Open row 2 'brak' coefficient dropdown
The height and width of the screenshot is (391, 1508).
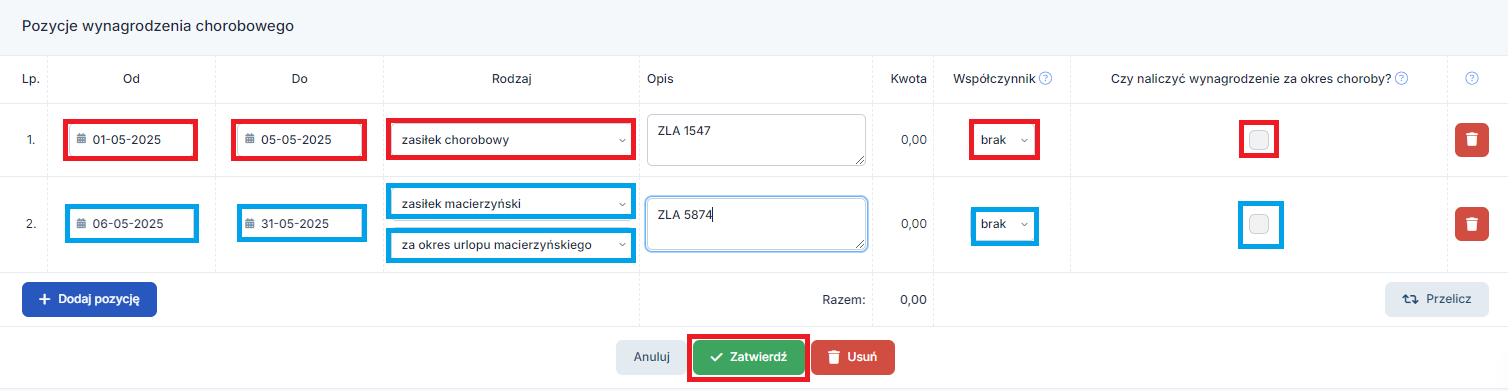pyautogui.click(x=1004, y=224)
